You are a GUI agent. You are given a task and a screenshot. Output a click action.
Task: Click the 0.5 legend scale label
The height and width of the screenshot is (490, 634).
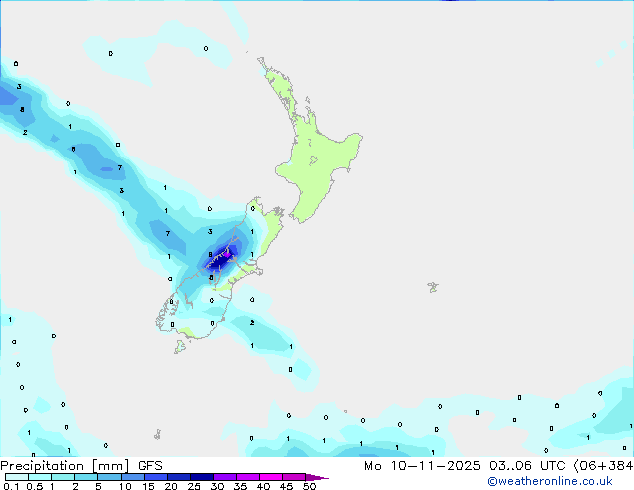tap(34, 486)
